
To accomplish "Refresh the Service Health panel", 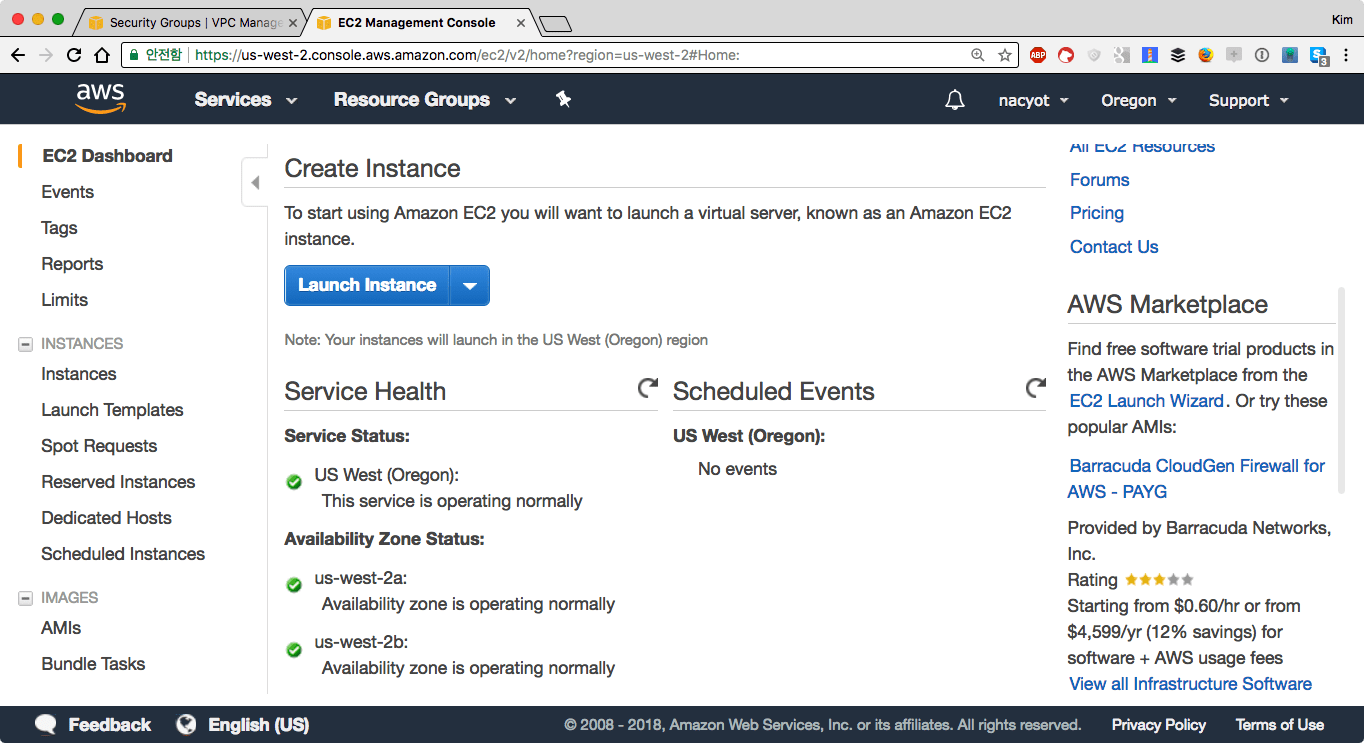I will coord(648,388).
